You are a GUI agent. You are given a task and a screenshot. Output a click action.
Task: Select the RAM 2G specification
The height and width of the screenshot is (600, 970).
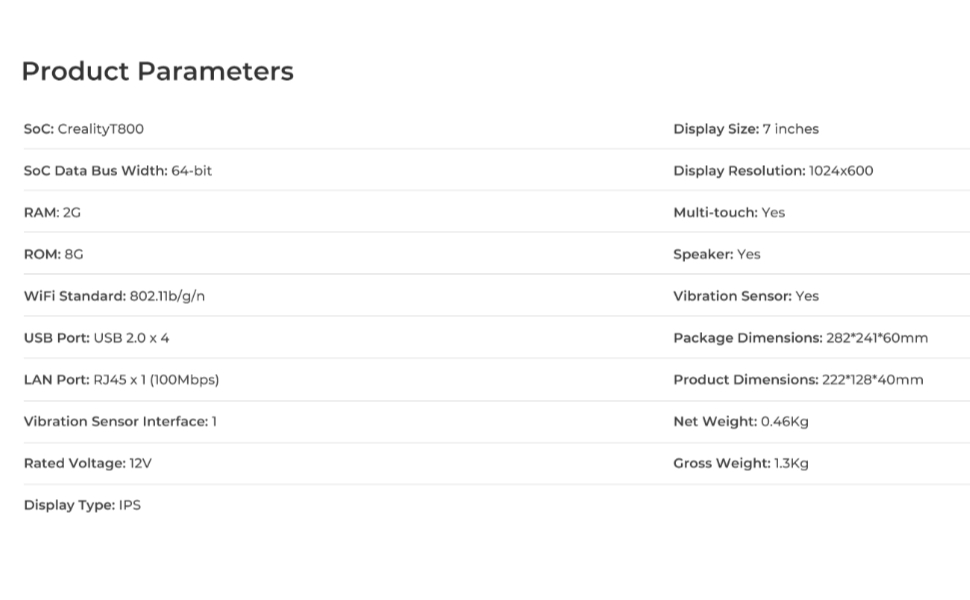pos(52,213)
